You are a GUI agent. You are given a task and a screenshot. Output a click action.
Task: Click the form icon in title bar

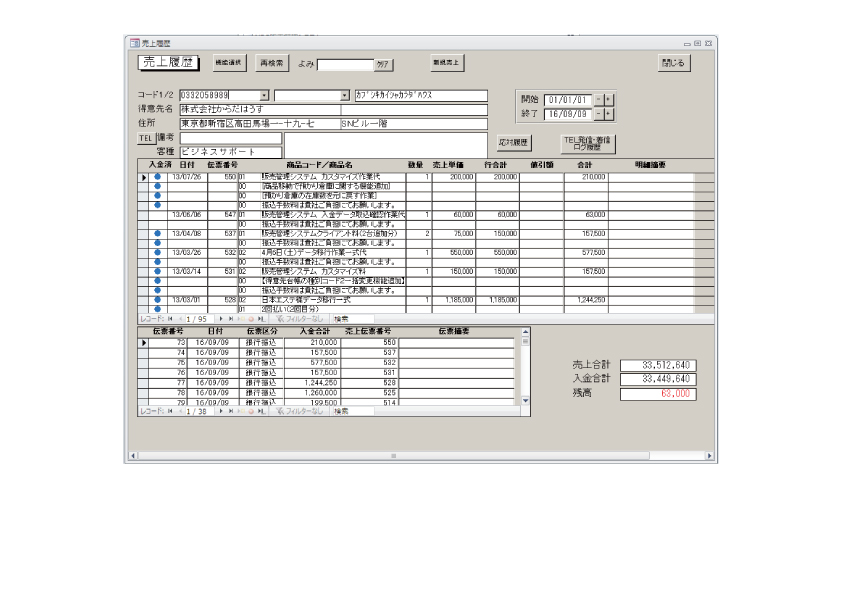tap(135, 43)
